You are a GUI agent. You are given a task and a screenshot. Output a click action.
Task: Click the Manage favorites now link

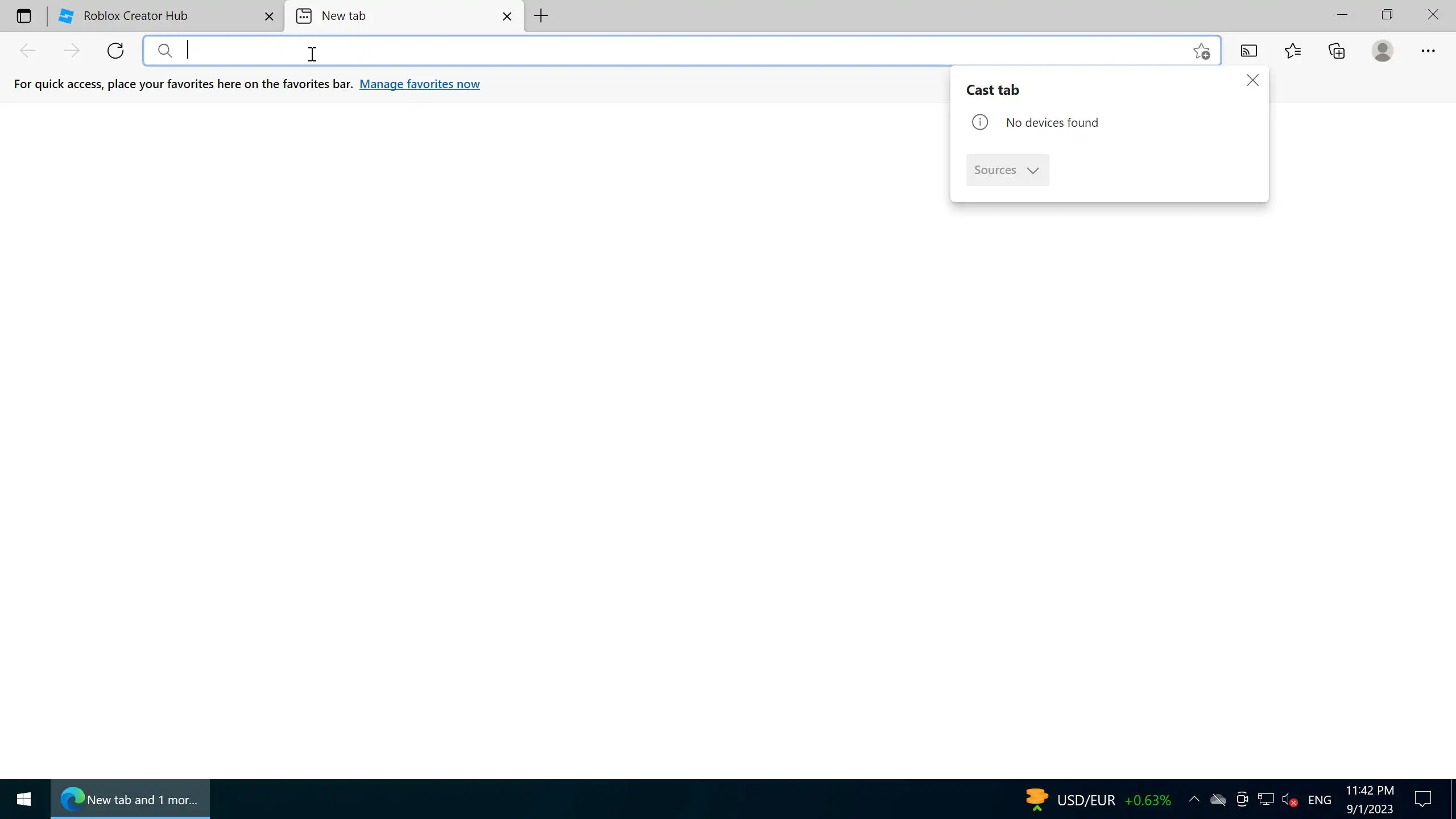419,84
